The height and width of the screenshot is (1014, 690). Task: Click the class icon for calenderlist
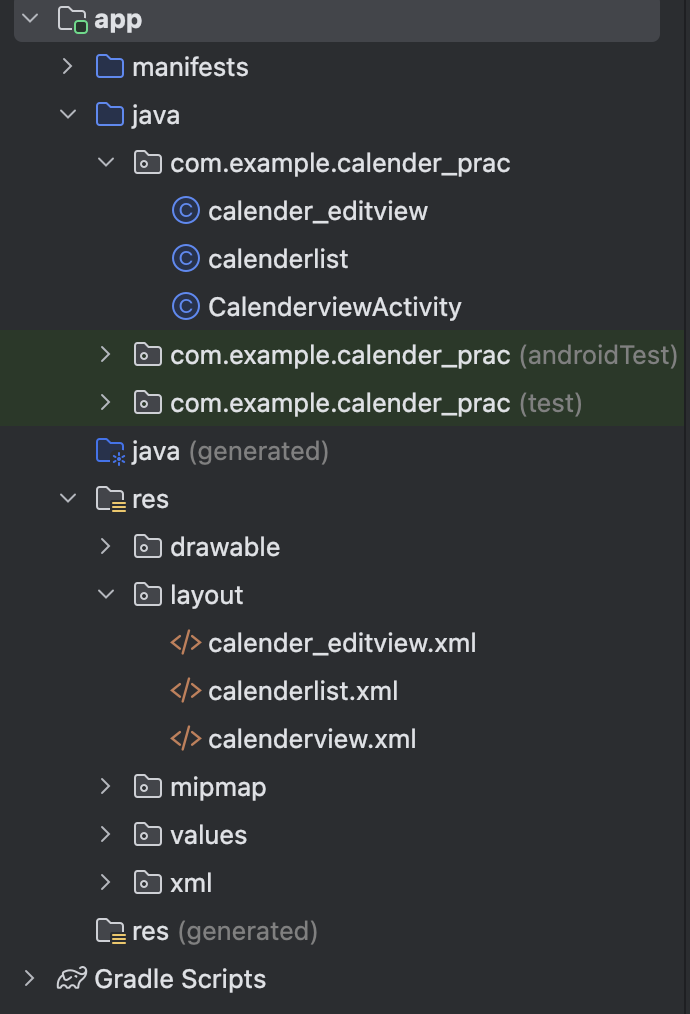pos(186,259)
